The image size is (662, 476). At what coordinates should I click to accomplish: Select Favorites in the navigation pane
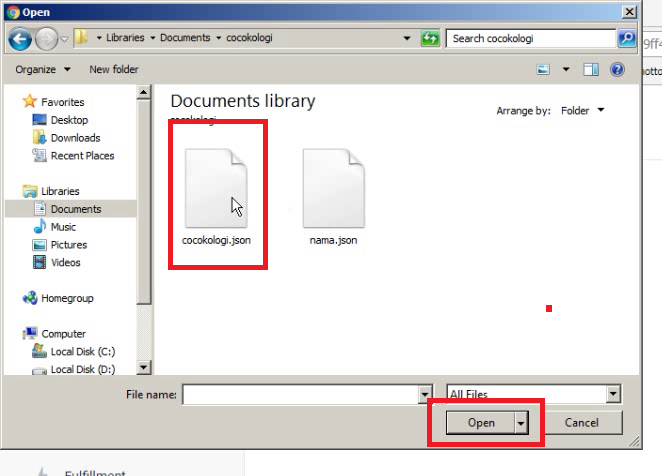[62, 102]
